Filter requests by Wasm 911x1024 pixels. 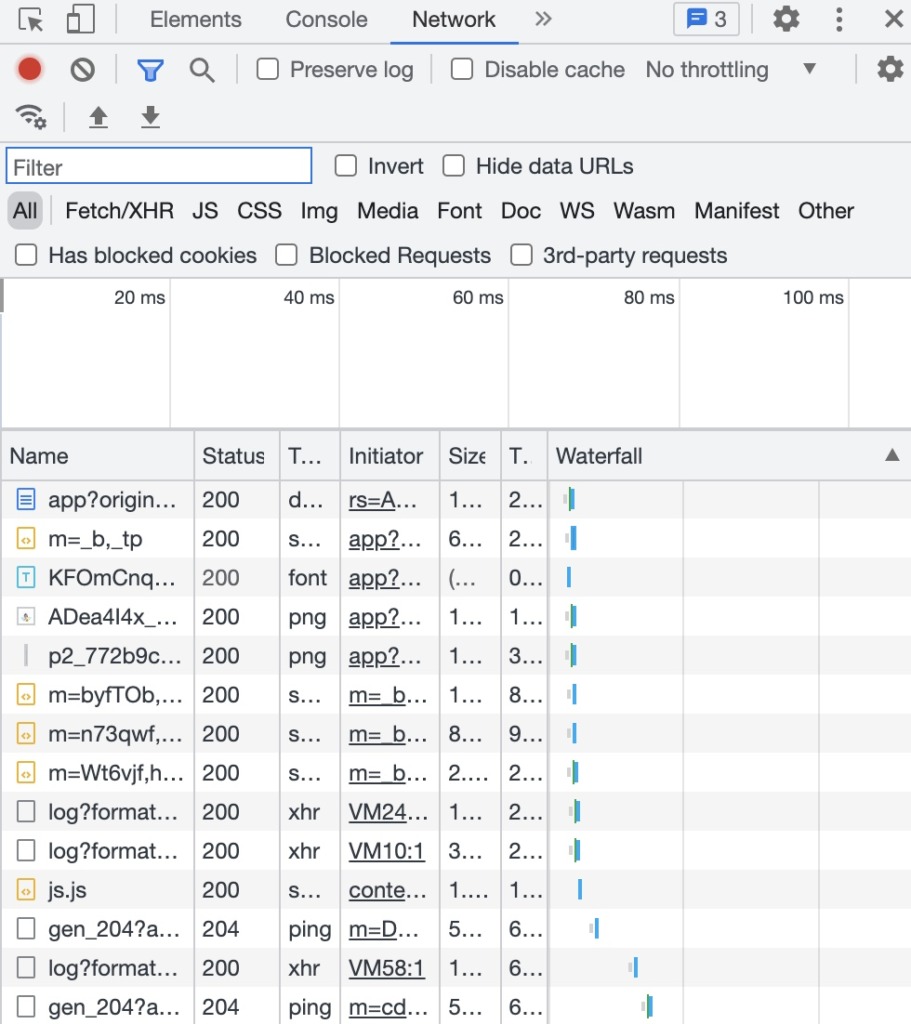pos(644,211)
